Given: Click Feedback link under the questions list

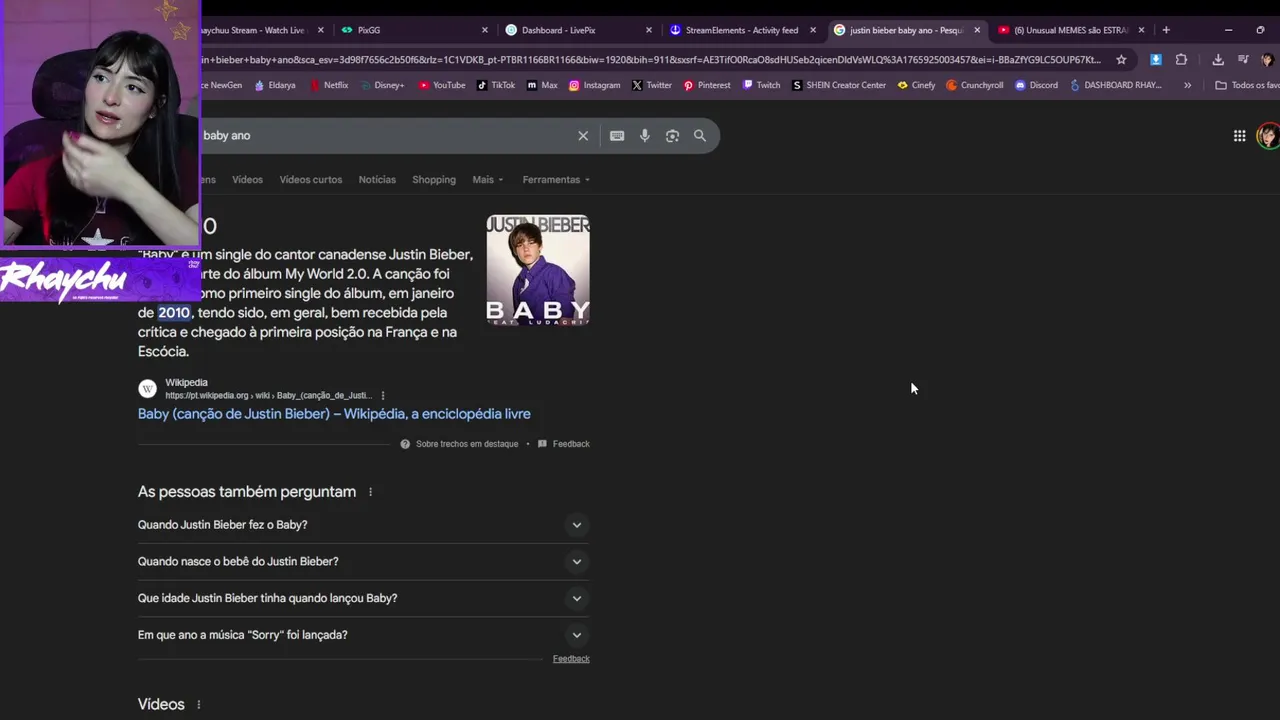Looking at the screenshot, I should (x=571, y=659).
